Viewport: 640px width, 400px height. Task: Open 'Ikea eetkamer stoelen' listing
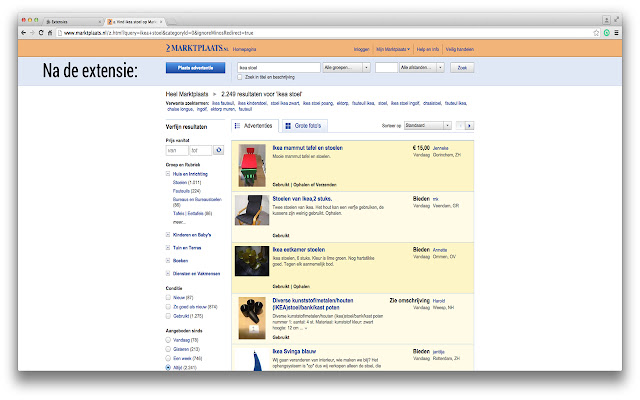point(299,249)
